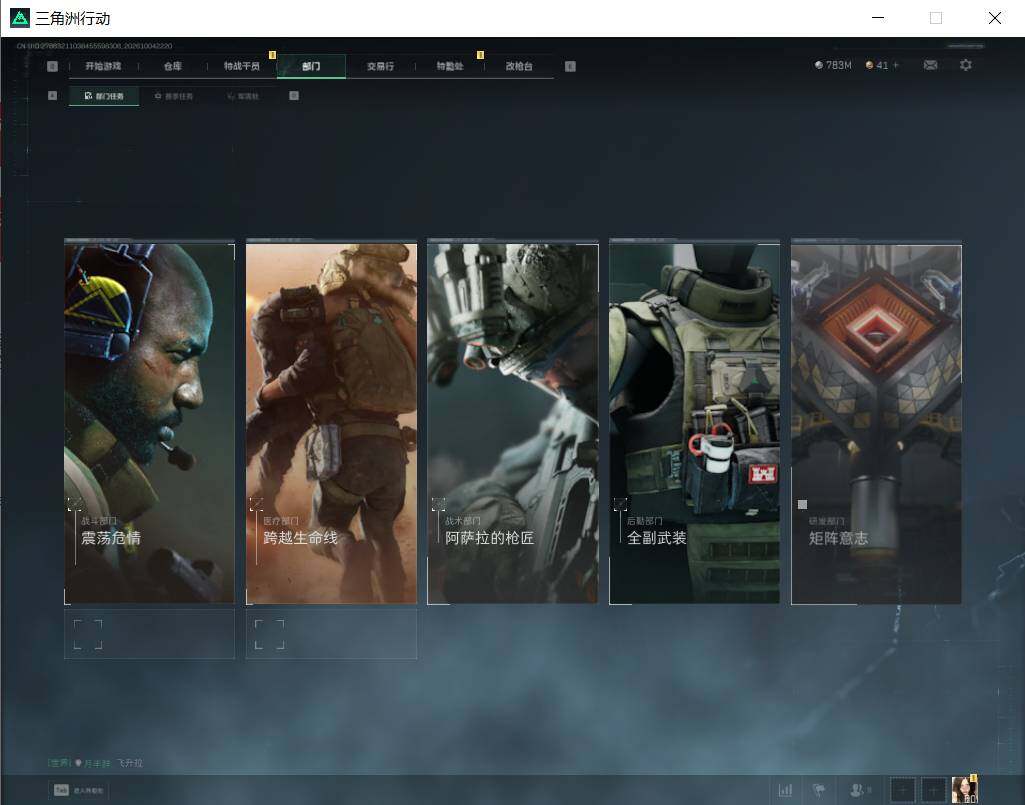Click the Tab key chat button
This screenshot has width=1025, height=805.
pos(78,790)
